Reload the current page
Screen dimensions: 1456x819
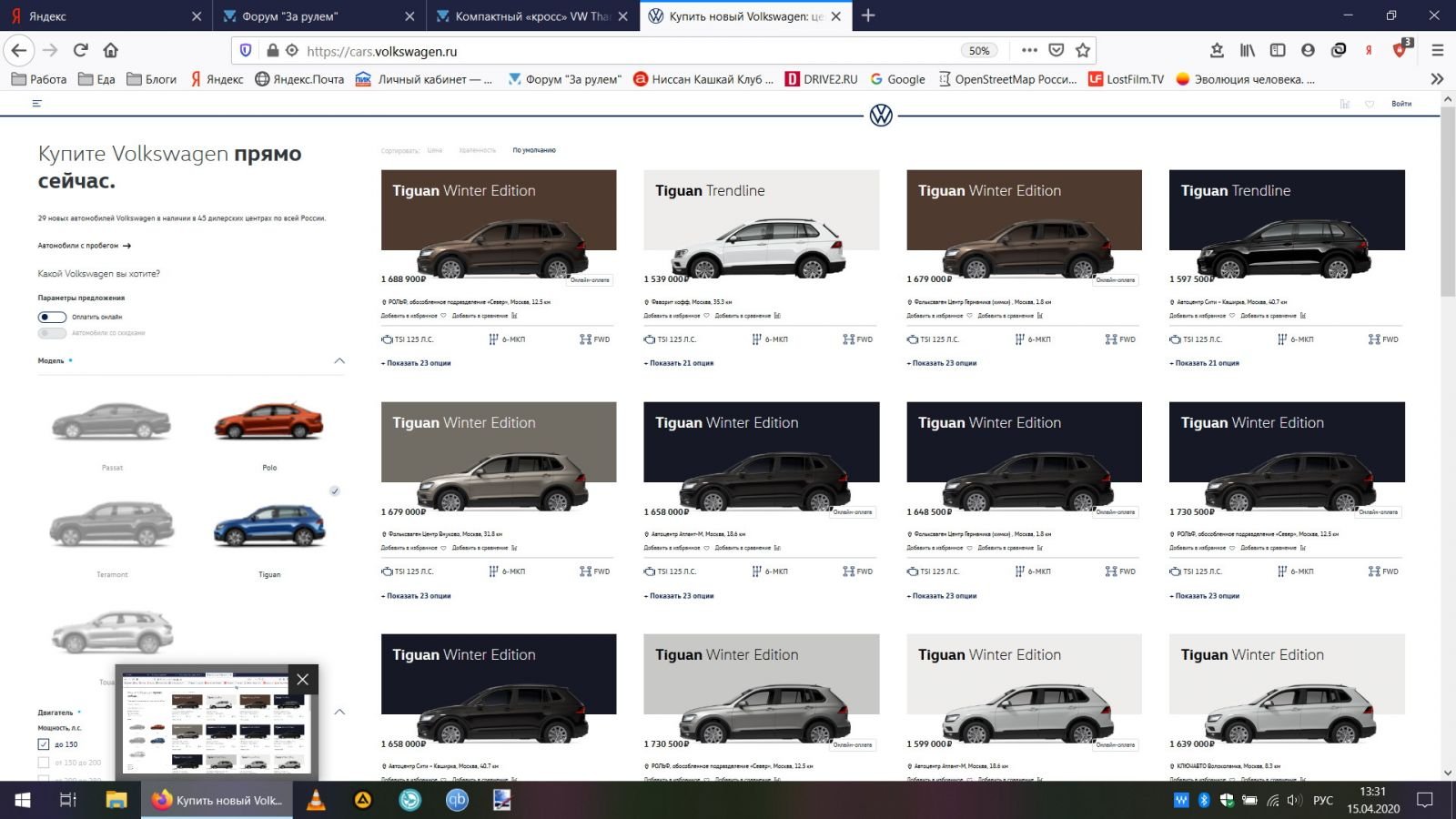(81, 50)
